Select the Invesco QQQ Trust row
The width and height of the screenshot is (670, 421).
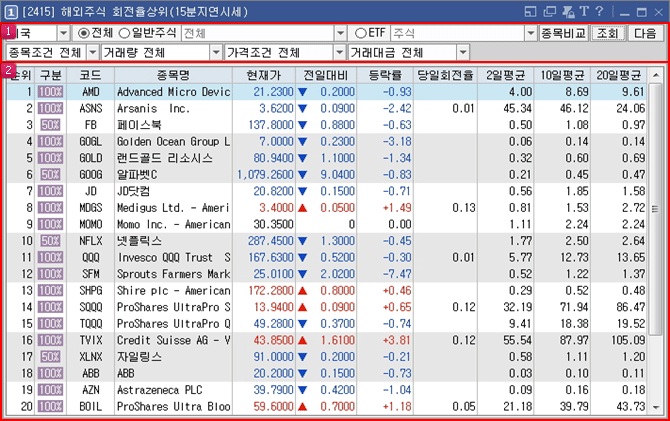point(326,258)
